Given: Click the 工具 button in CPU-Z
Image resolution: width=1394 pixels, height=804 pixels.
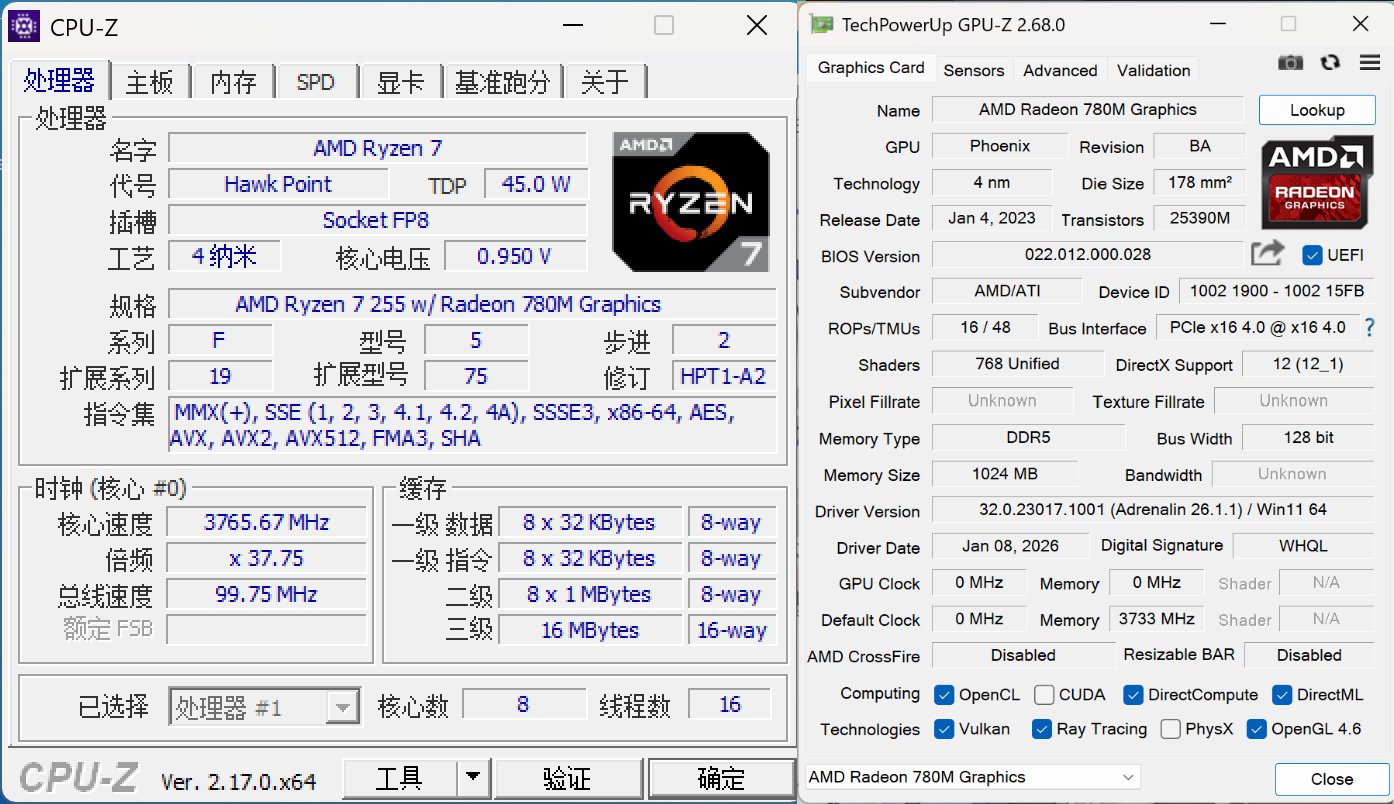Looking at the screenshot, I should (401, 777).
